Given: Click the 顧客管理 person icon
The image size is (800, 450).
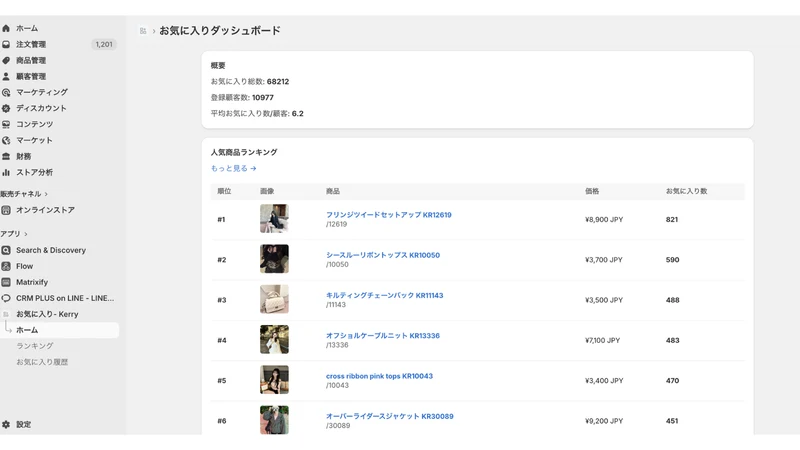Looking at the screenshot, I should [6, 76].
